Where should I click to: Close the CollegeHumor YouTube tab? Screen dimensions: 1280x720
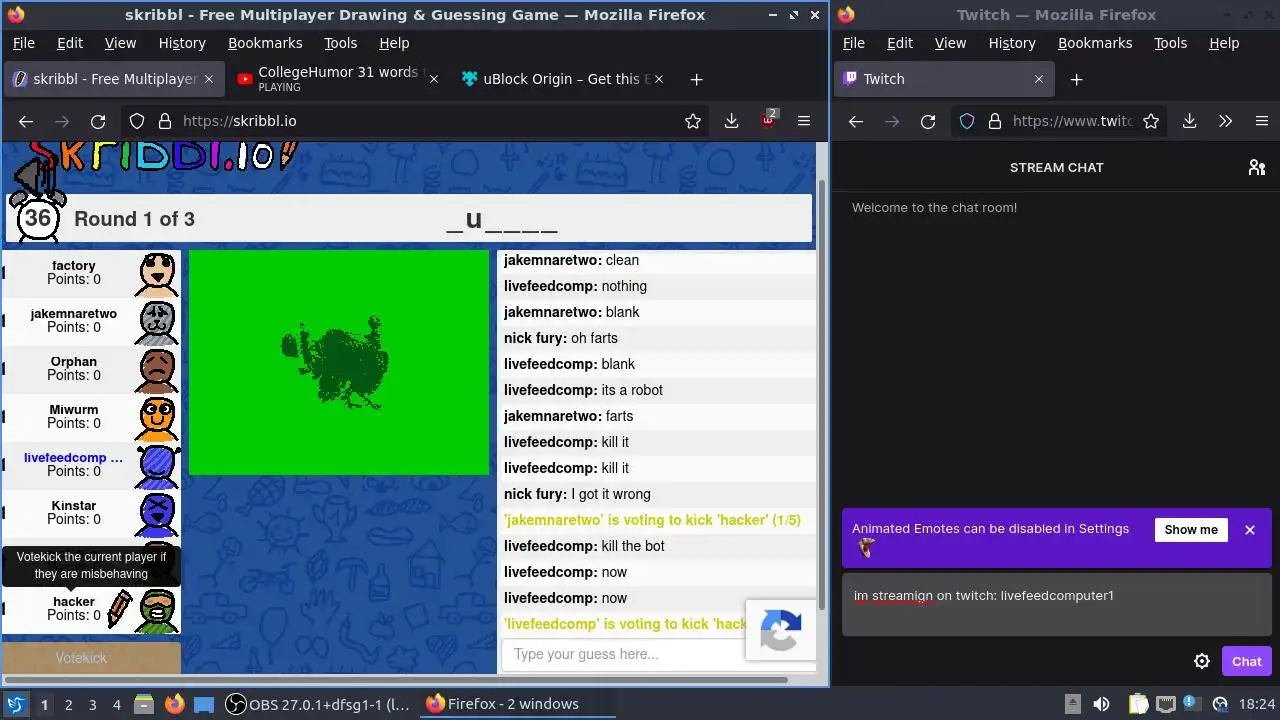[x=433, y=79]
